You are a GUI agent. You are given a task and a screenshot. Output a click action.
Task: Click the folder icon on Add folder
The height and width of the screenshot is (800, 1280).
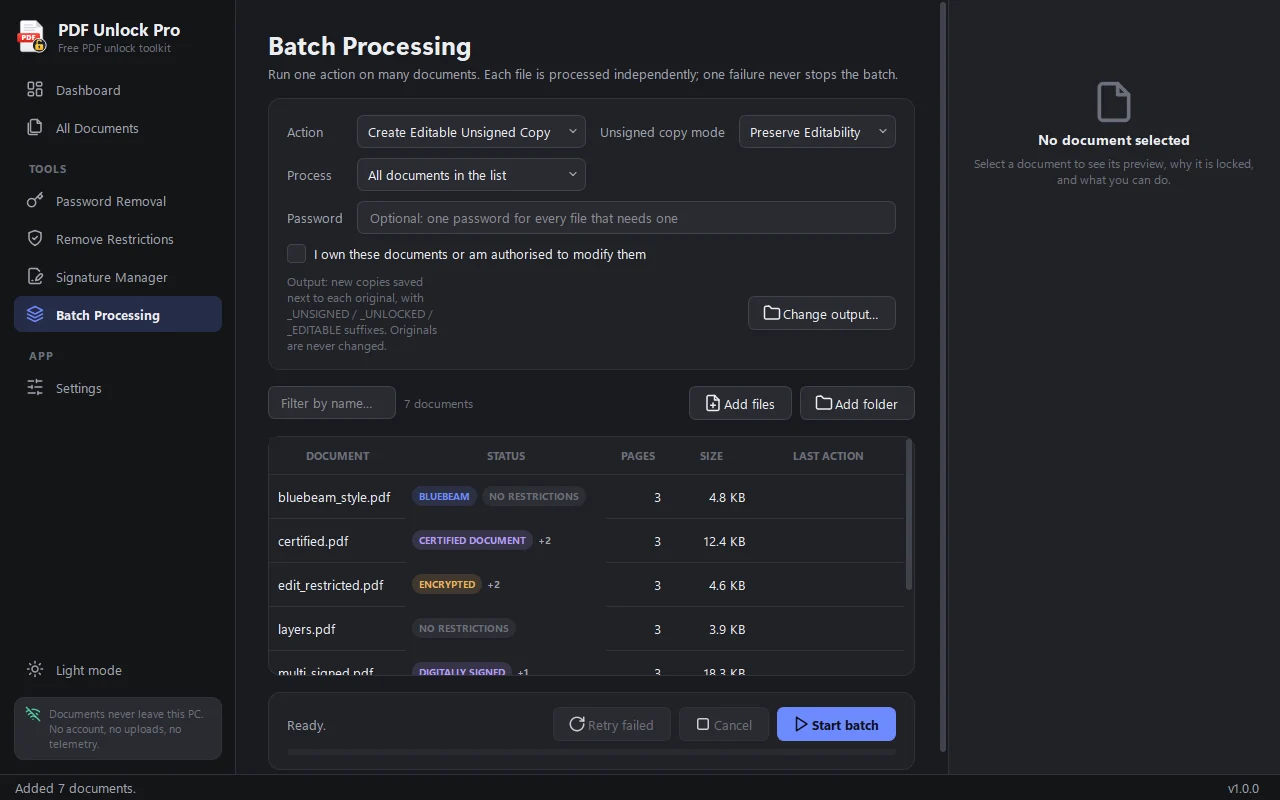pos(824,403)
